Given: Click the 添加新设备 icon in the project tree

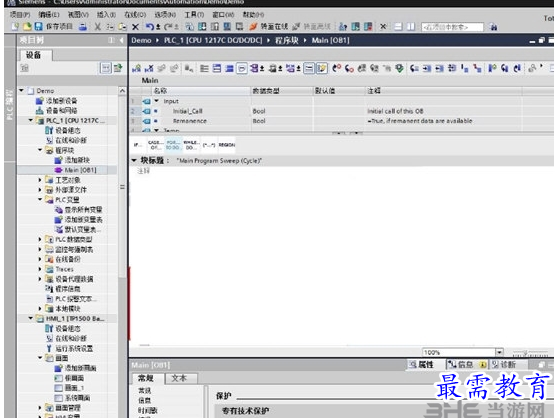Looking at the screenshot, I should click(40, 101).
